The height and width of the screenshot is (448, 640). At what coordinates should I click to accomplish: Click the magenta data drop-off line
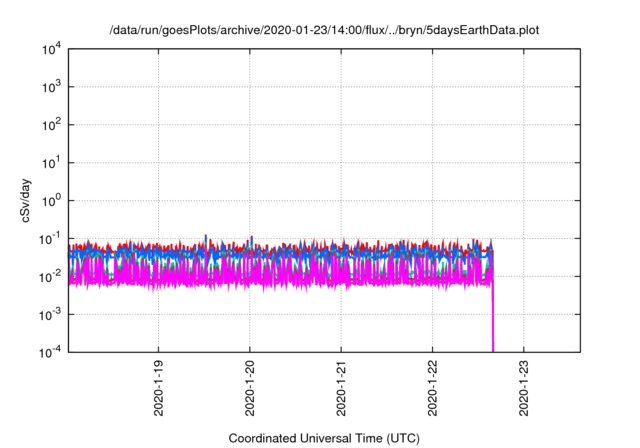[x=493, y=318]
